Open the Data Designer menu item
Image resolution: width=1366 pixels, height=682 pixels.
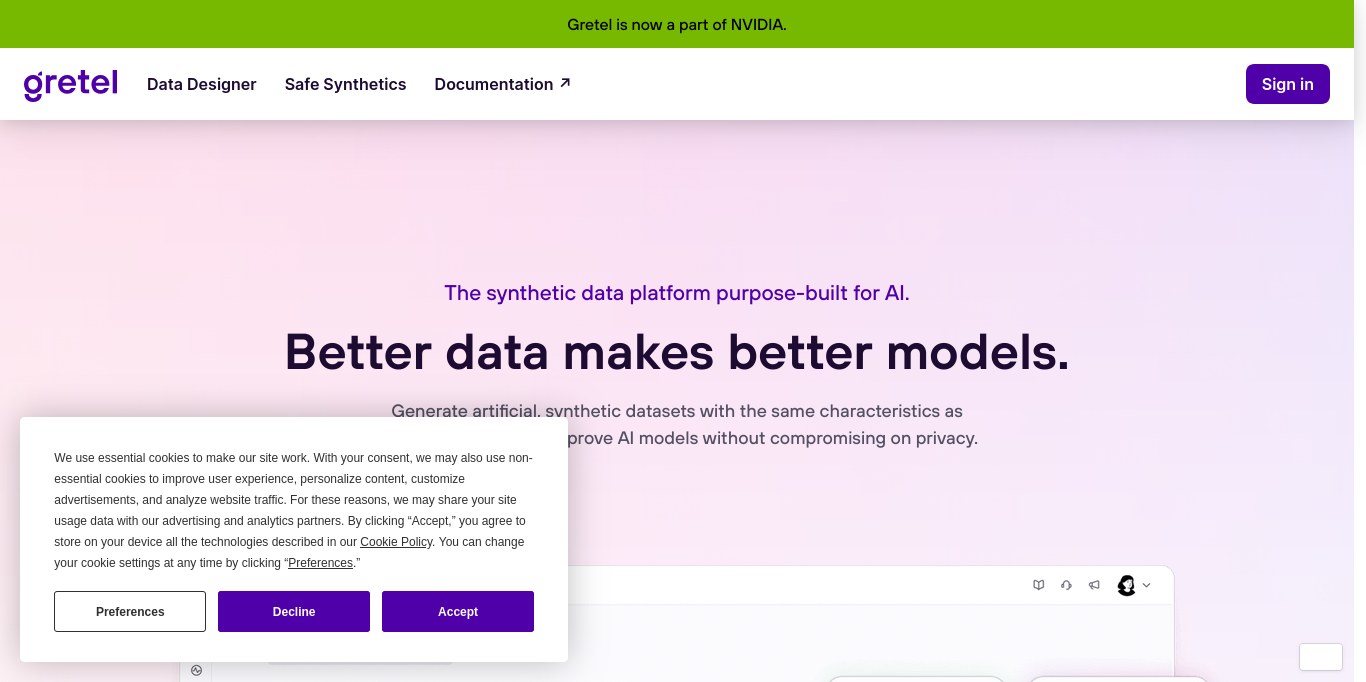(201, 84)
